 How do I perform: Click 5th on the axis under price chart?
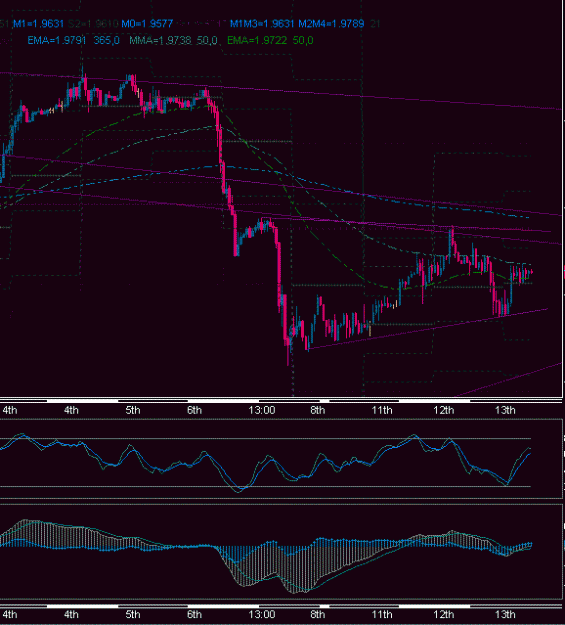click(x=133, y=410)
